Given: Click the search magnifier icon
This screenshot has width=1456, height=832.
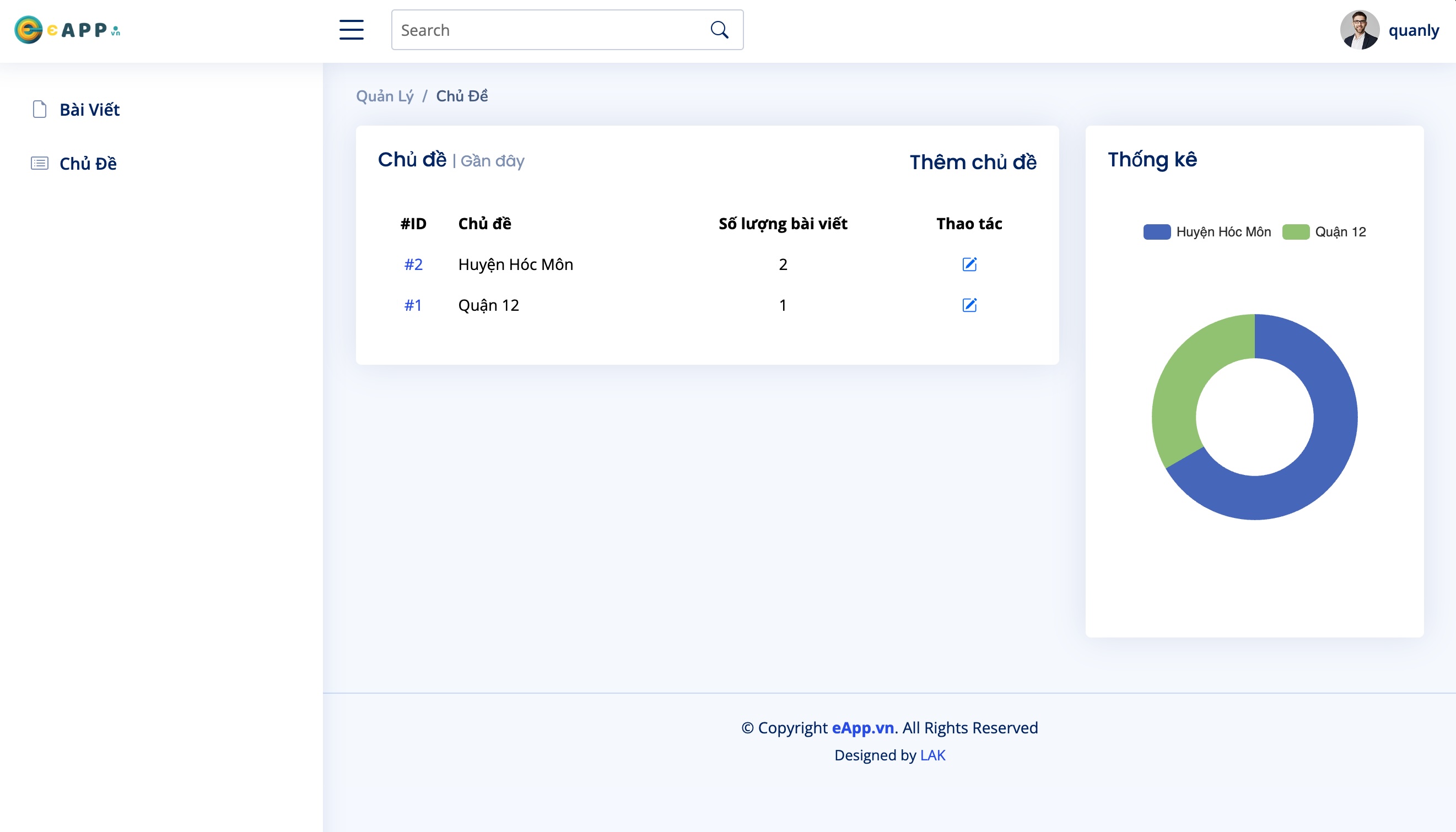Looking at the screenshot, I should point(719,30).
